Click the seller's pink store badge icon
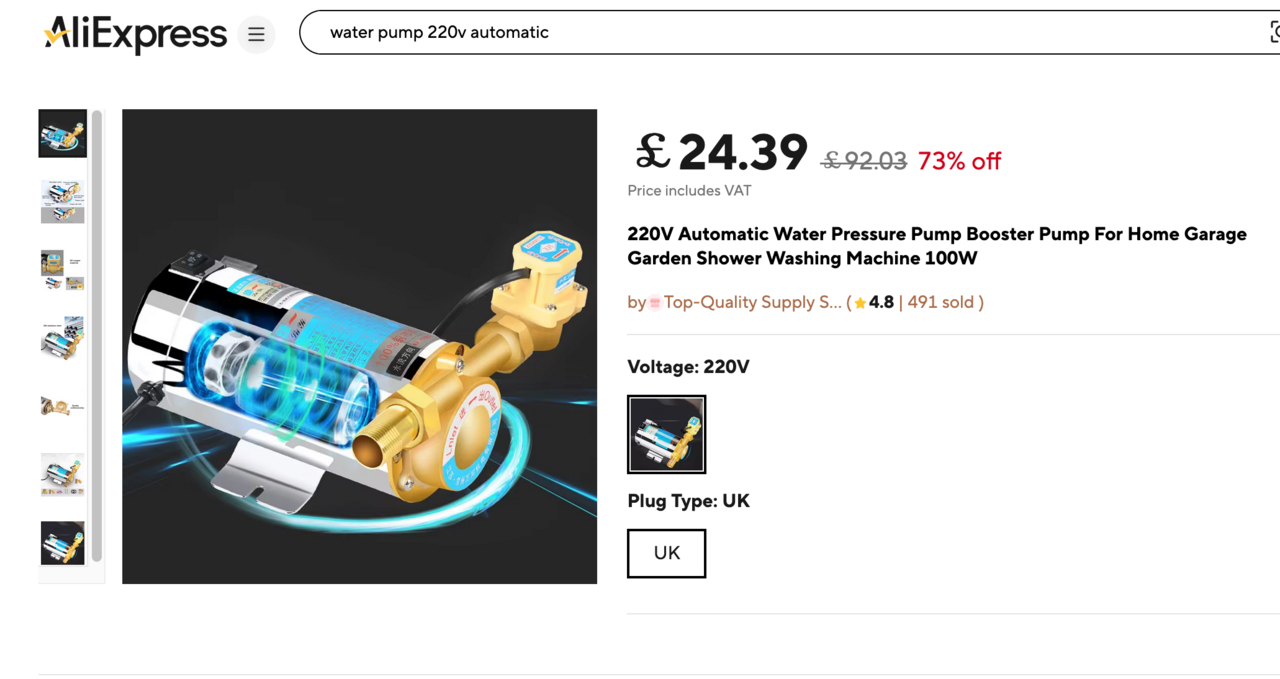 655,303
